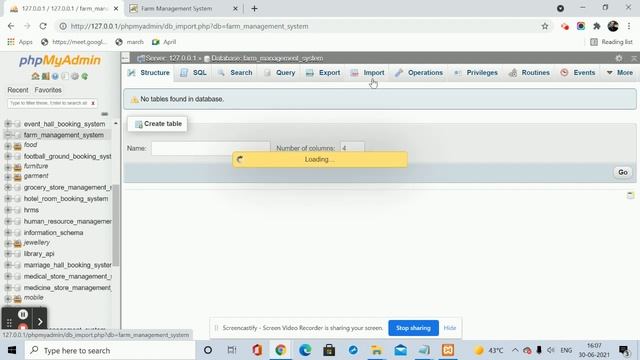Expand the hrms database node
This screenshot has width=640, height=360.
click(8, 210)
